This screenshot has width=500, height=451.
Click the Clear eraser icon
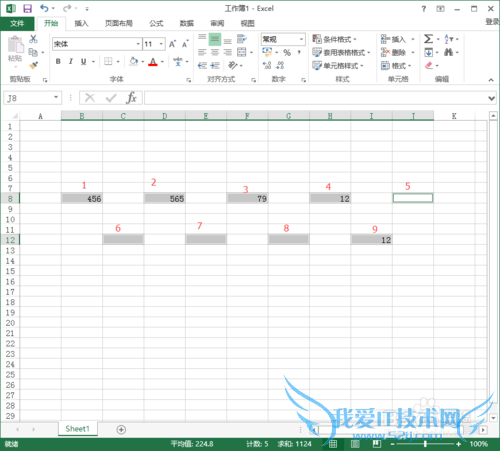429,65
